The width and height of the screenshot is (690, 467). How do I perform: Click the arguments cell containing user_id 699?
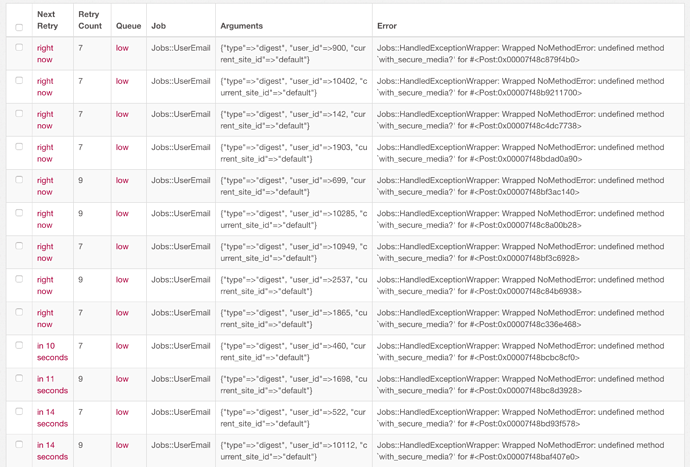point(294,186)
